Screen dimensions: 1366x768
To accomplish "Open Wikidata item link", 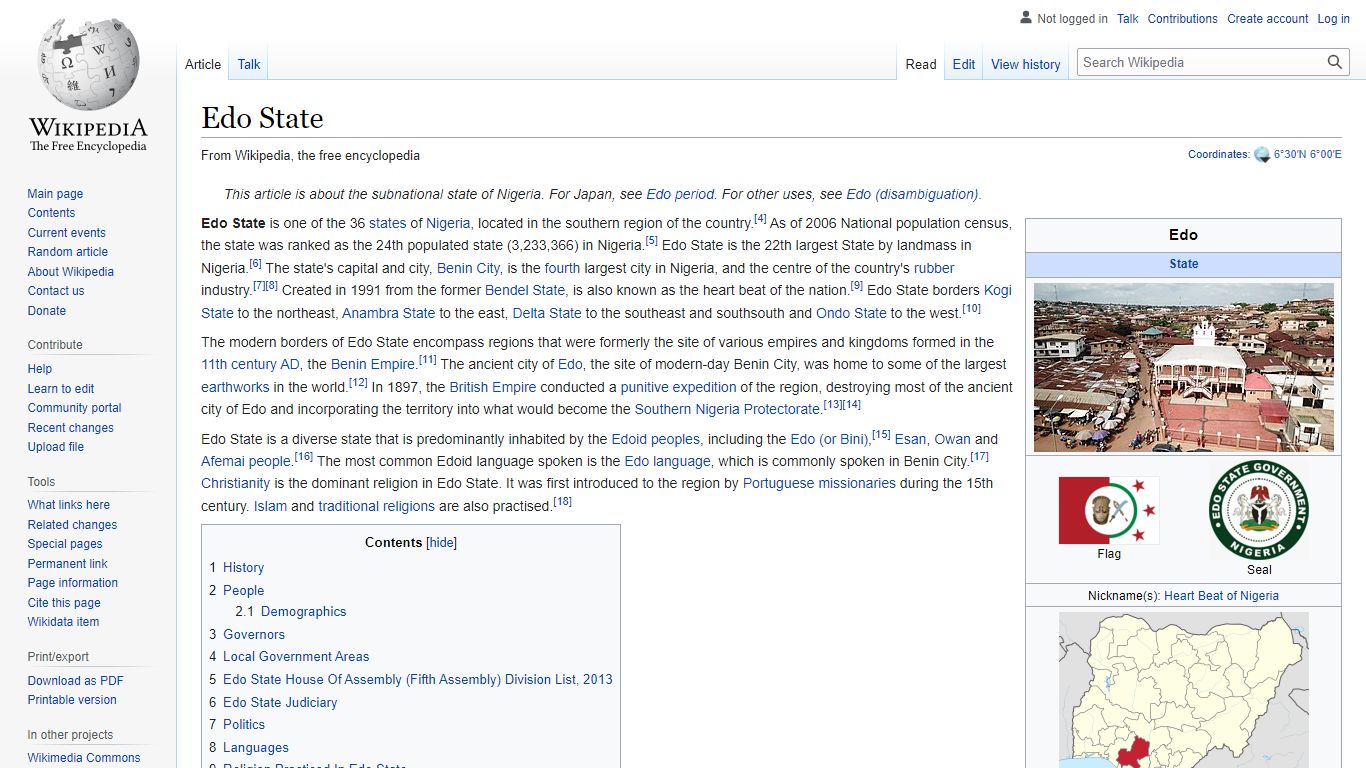I will coord(63,622).
